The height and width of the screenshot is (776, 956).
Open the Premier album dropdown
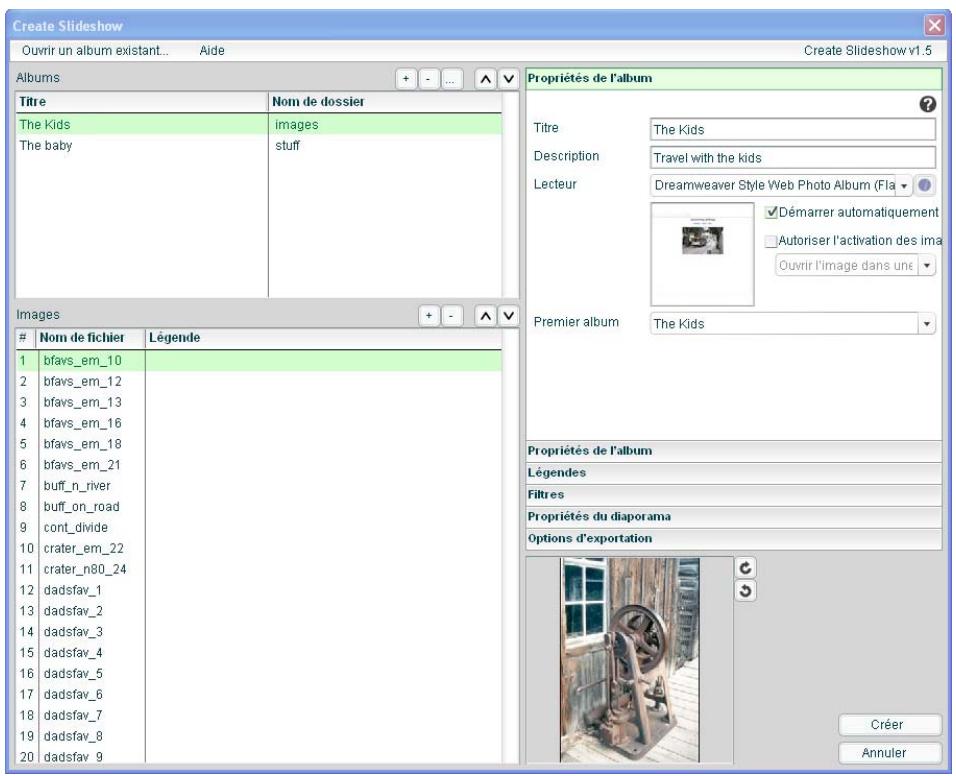(x=927, y=324)
